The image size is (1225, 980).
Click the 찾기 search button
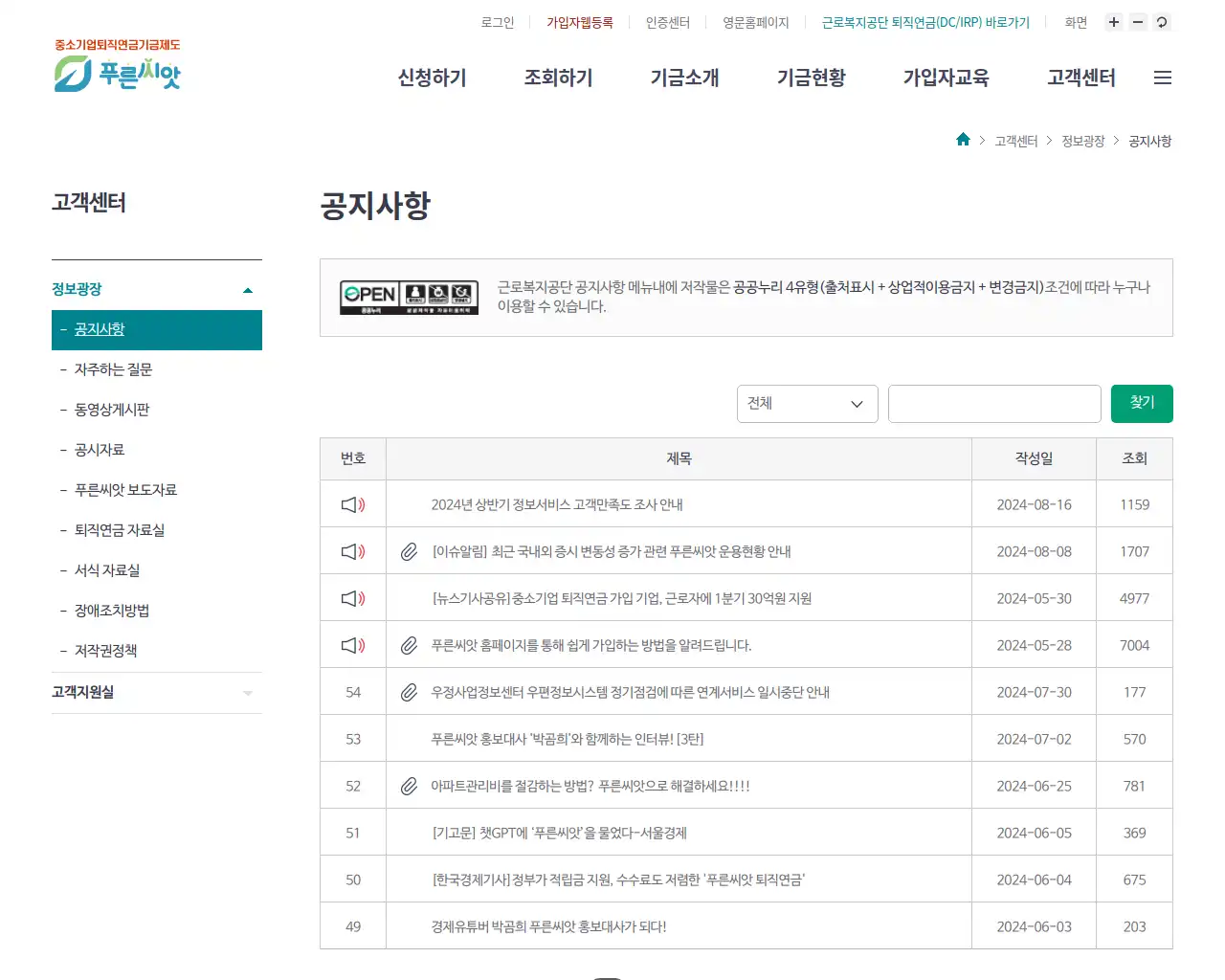tap(1141, 404)
